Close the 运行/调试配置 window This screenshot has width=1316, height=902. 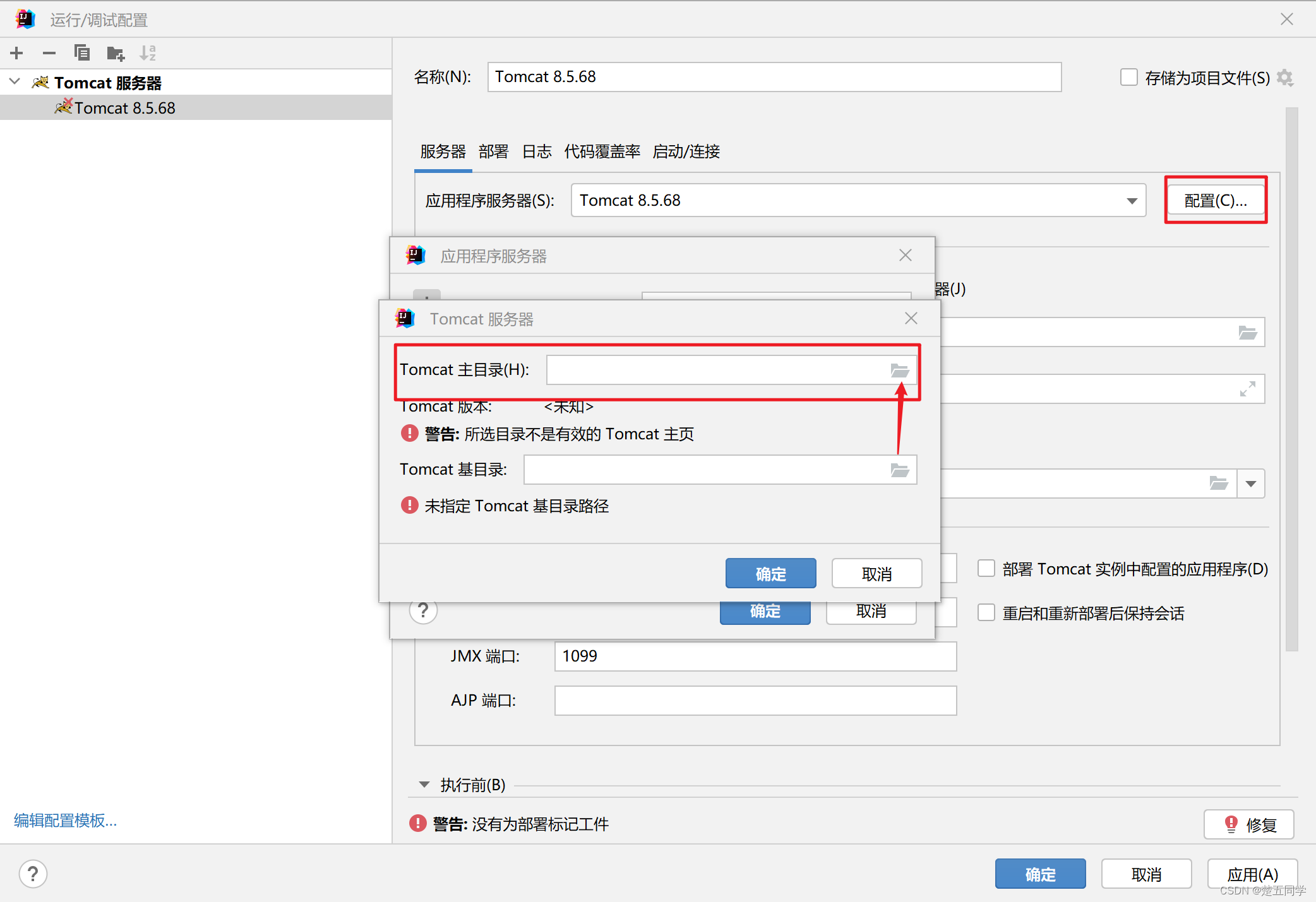1287,20
